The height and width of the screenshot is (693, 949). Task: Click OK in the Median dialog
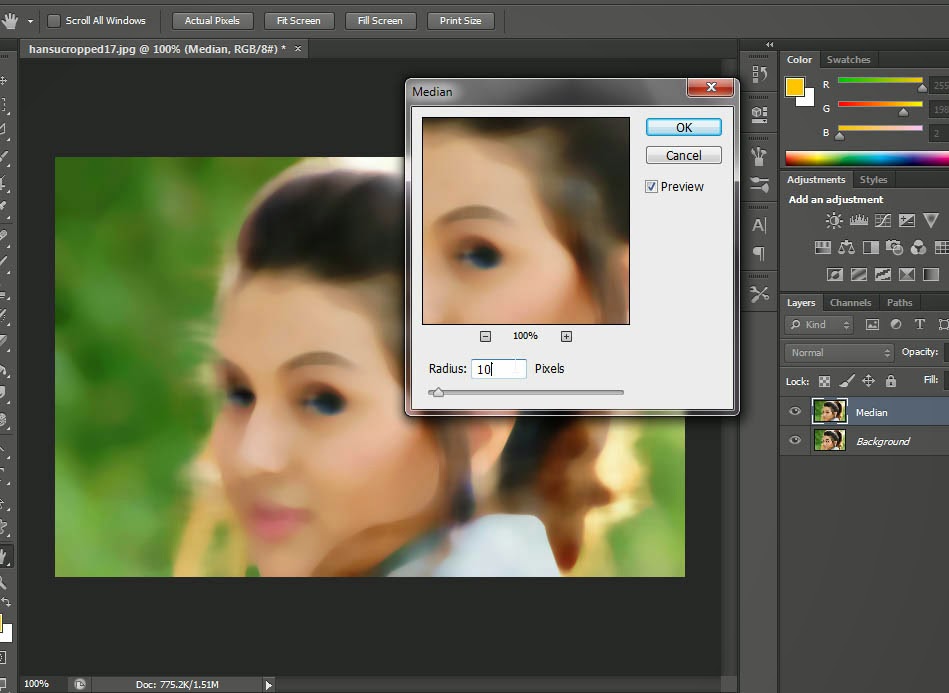(683, 127)
